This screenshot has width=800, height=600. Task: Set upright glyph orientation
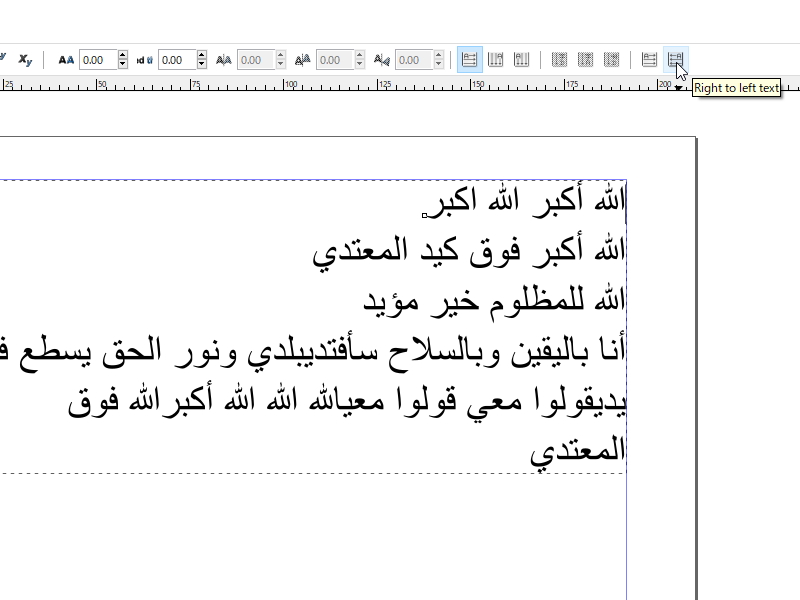point(585,60)
